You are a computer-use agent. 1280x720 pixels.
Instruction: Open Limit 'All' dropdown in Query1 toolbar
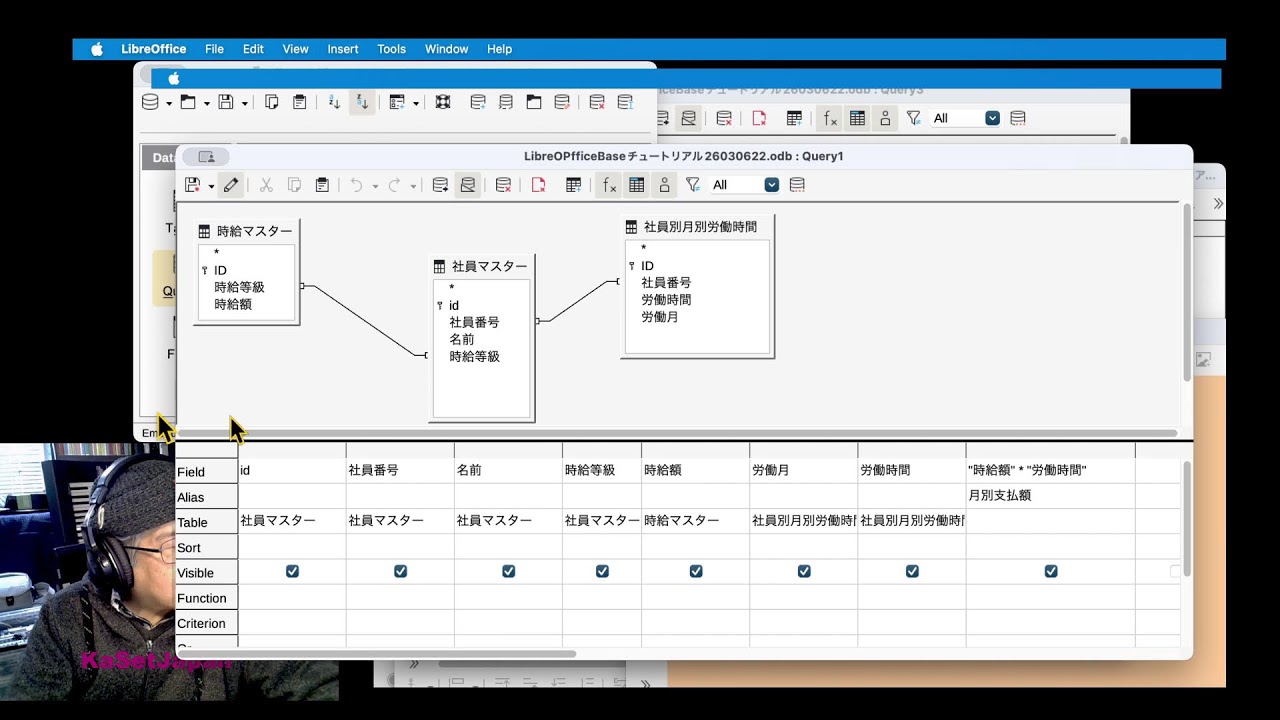point(771,185)
